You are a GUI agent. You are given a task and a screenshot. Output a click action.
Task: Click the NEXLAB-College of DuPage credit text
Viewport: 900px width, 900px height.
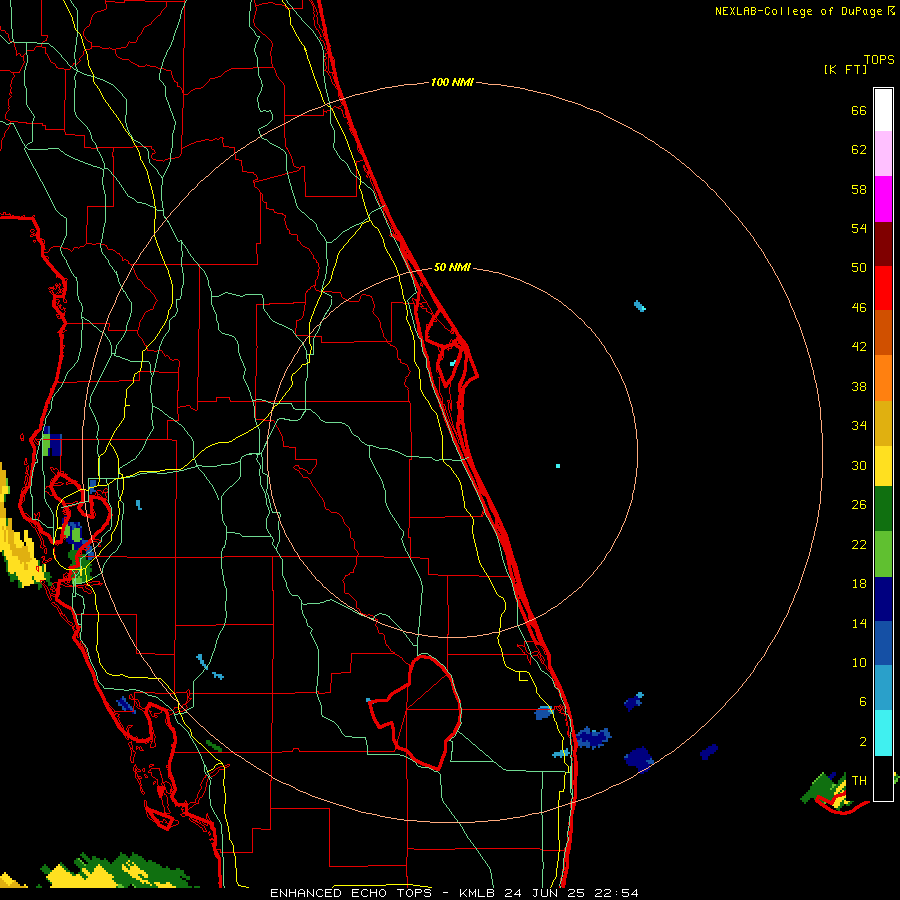tap(801, 11)
